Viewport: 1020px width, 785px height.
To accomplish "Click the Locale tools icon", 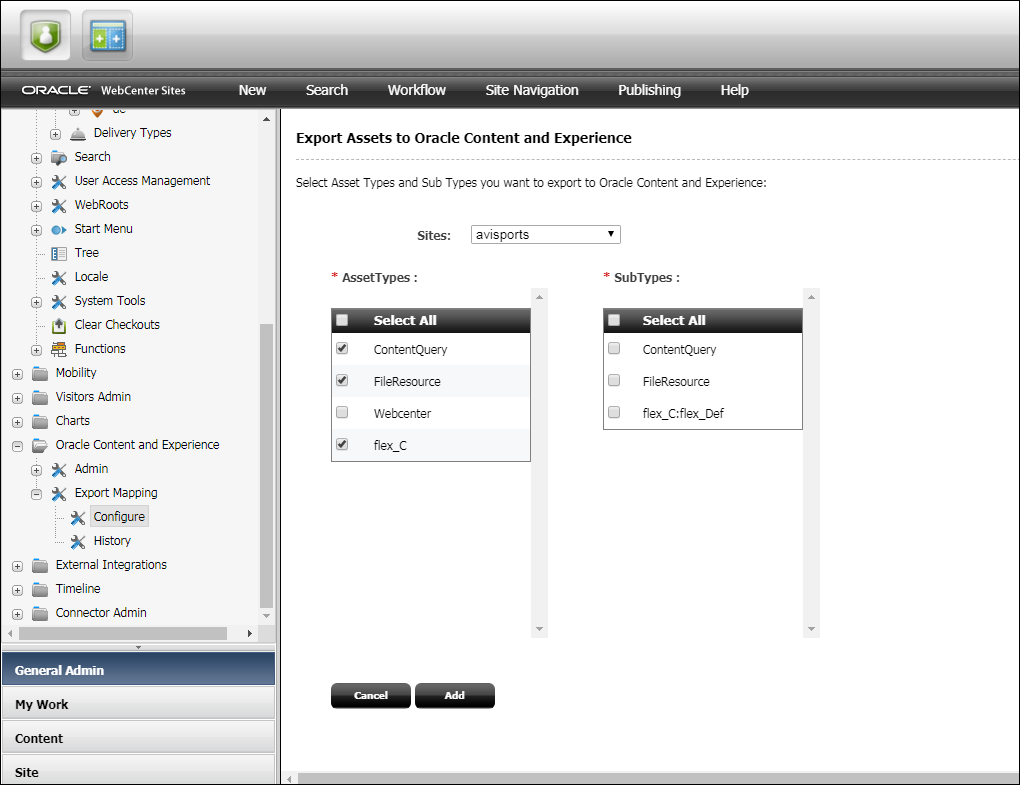I will pos(59,278).
